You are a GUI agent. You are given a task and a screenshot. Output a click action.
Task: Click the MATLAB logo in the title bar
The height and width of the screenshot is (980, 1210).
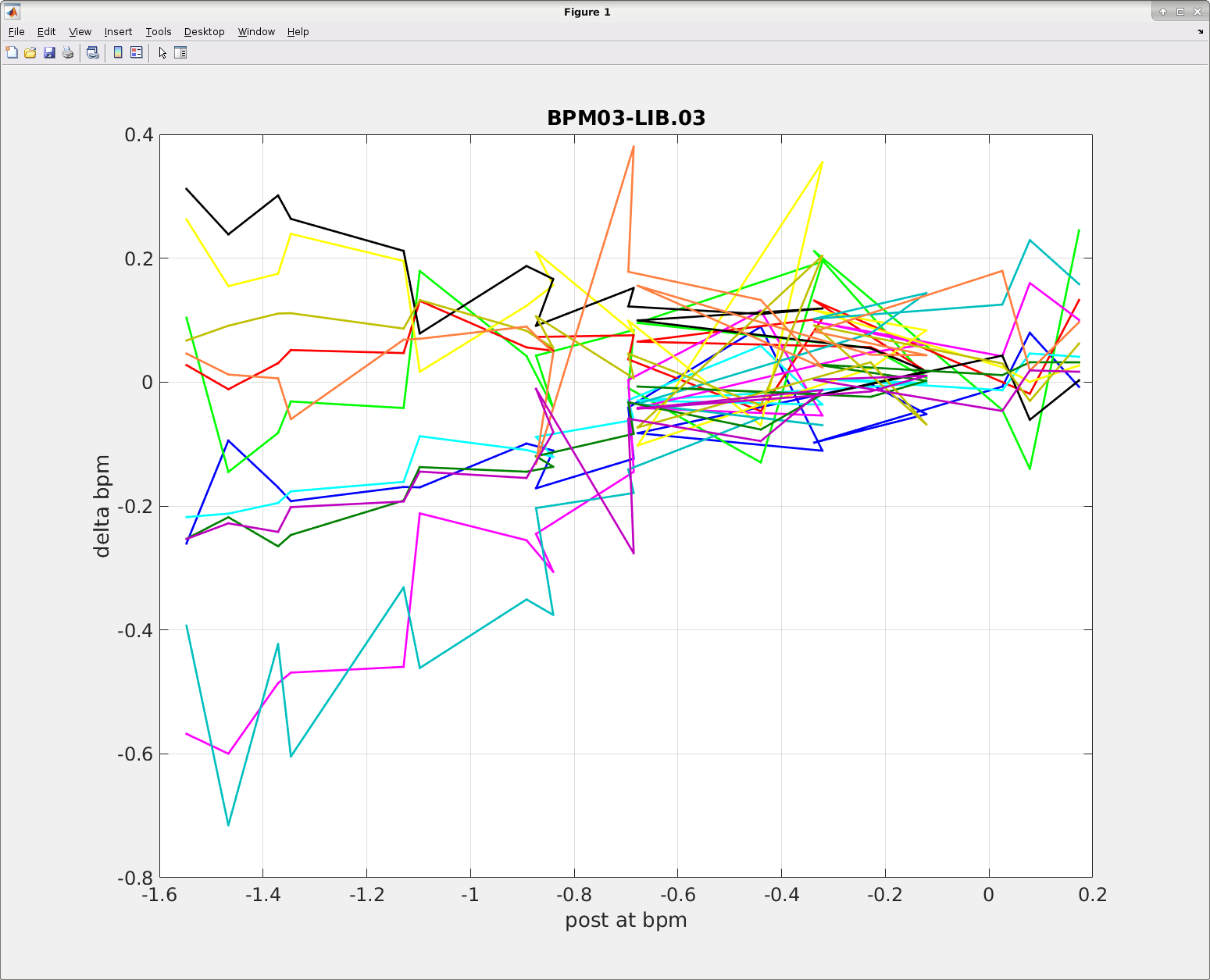12,12
